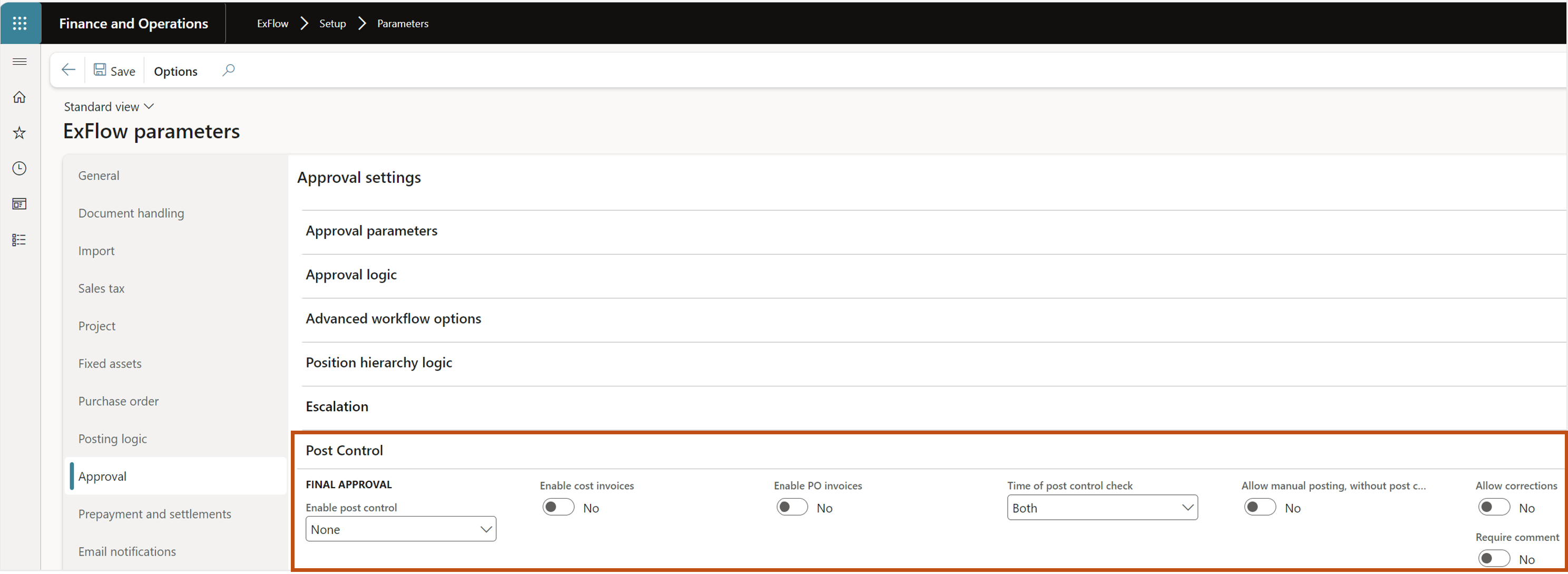Toggle the Allow corrections switch
Screen dimensions: 1568x574
click(1494, 508)
